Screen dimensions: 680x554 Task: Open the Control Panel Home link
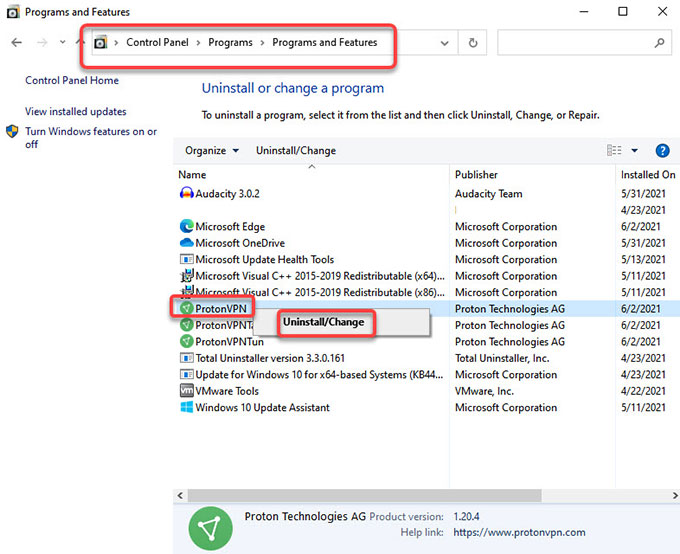[x=72, y=80]
